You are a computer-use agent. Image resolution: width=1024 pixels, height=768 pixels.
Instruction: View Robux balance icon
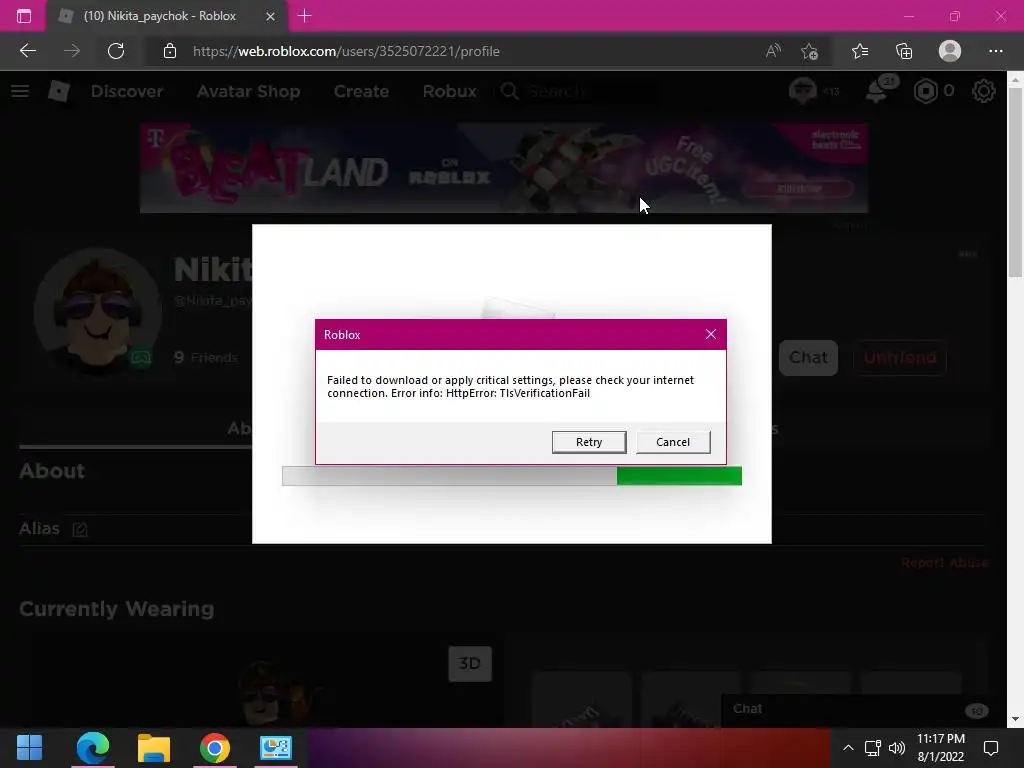(x=925, y=91)
